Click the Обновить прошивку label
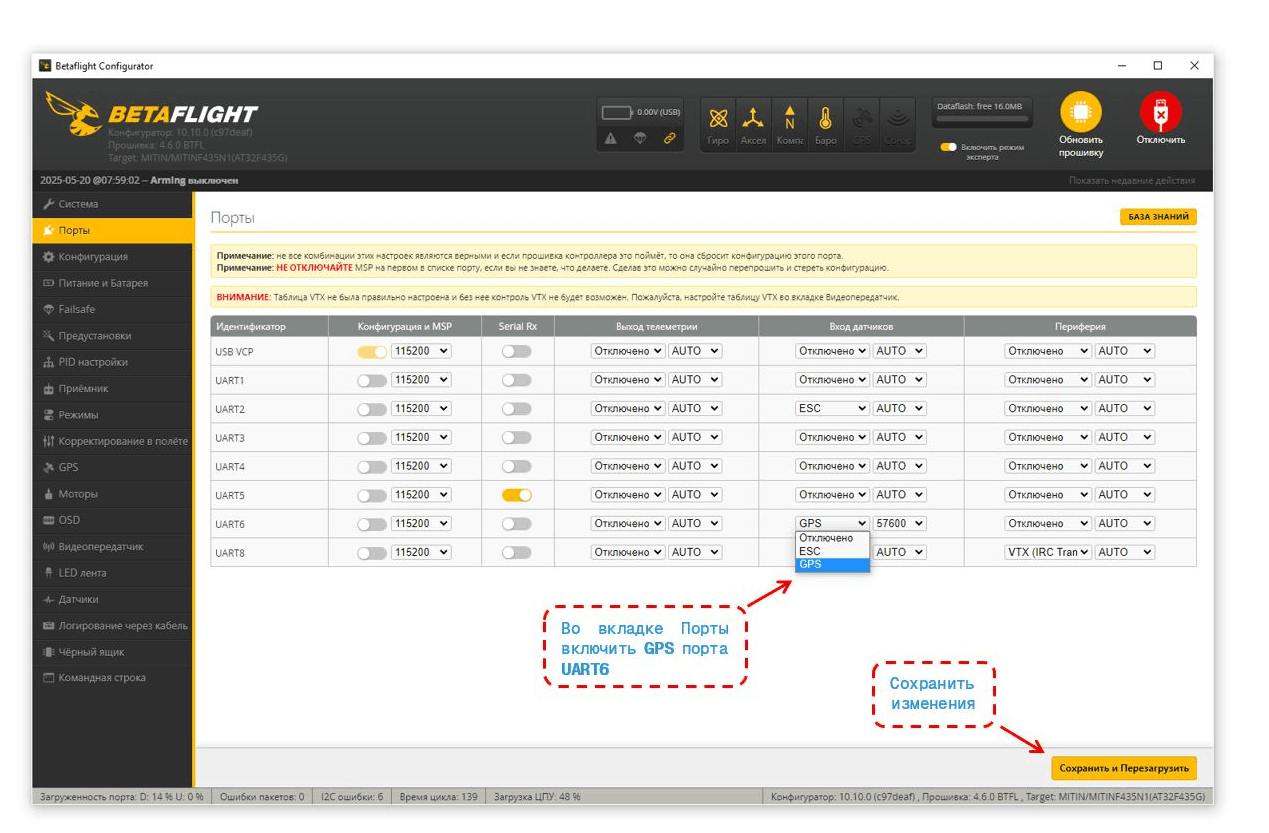The height and width of the screenshot is (833, 1269). tap(1080, 146)
